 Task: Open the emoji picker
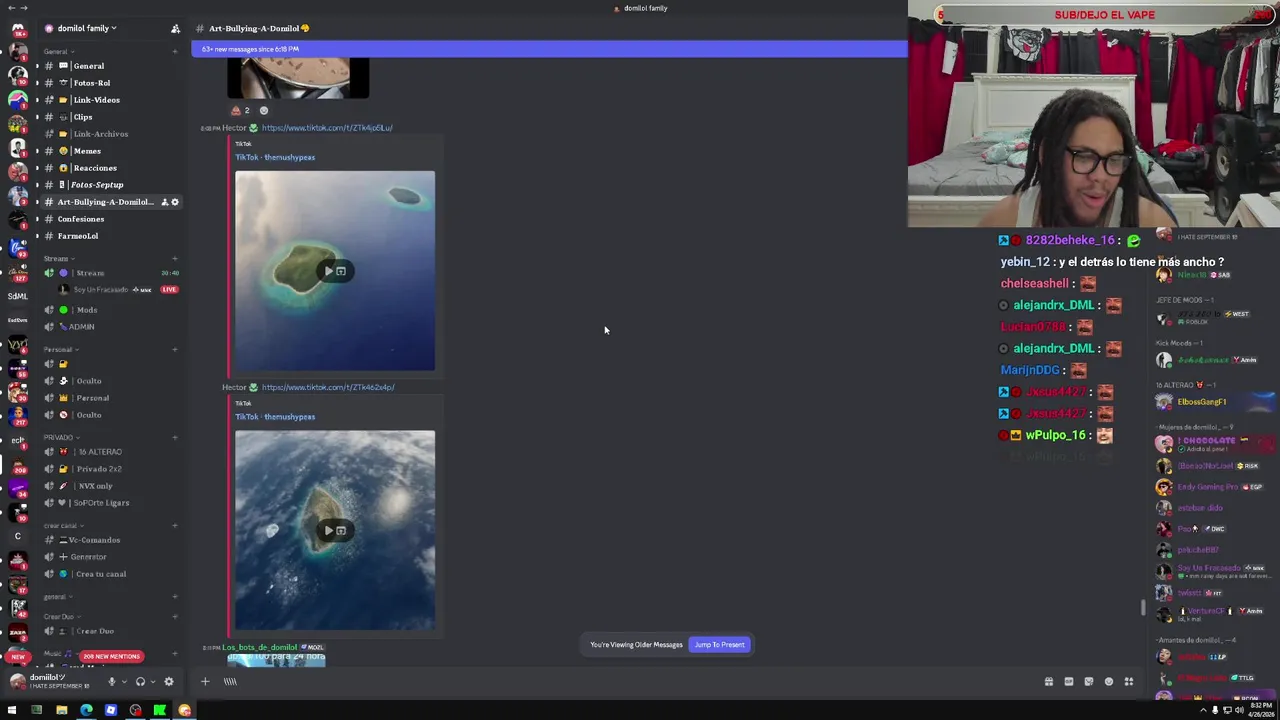(x=1109, y=682)
